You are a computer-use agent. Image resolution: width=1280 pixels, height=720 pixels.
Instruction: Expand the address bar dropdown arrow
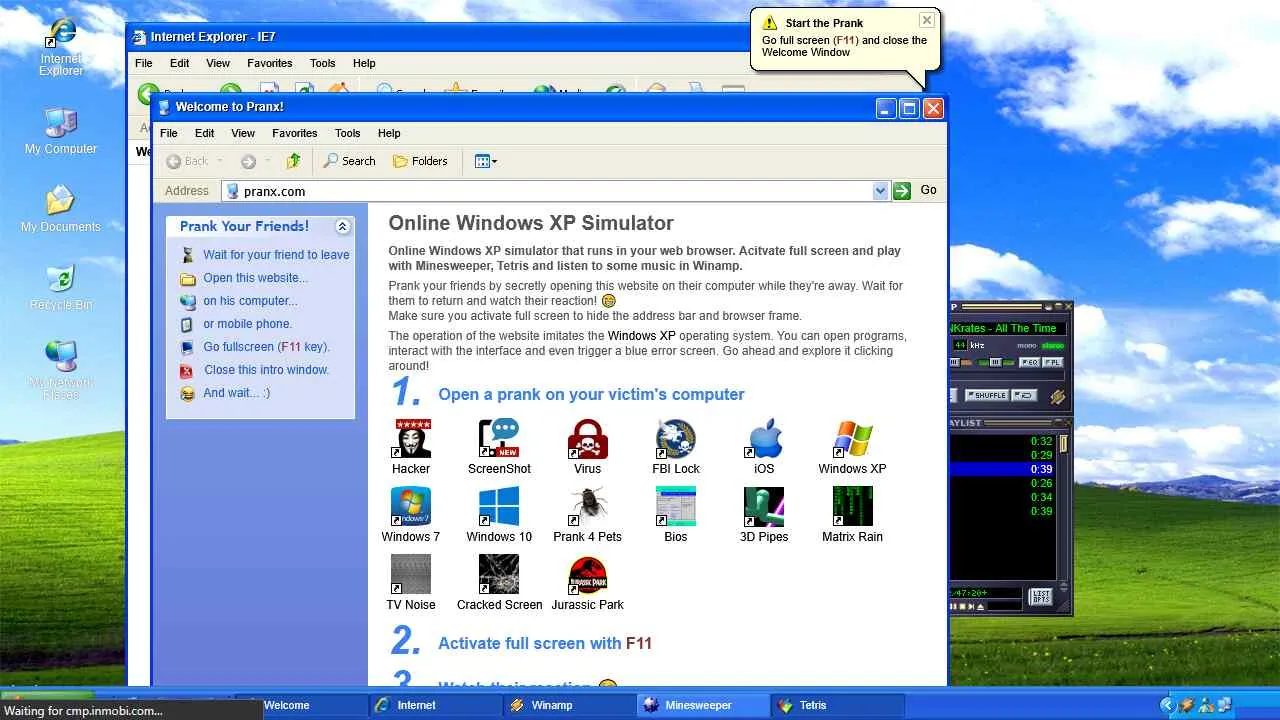(880, 191)
